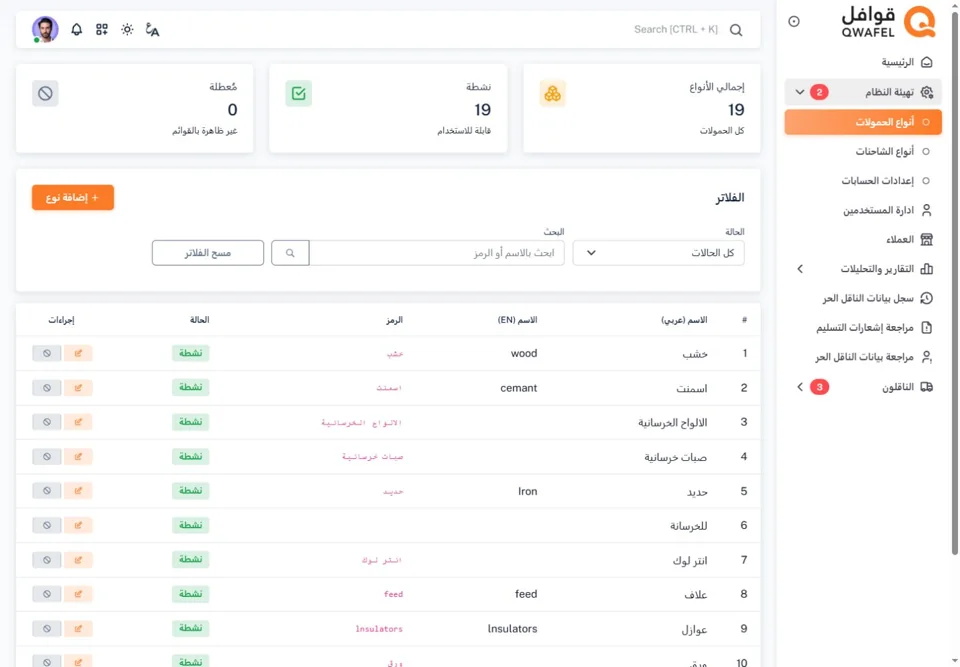Image resolution: width=960 pixels, height=667 pixels.
Task: Click the Qwafel logo
Action: tap(888, 21)
